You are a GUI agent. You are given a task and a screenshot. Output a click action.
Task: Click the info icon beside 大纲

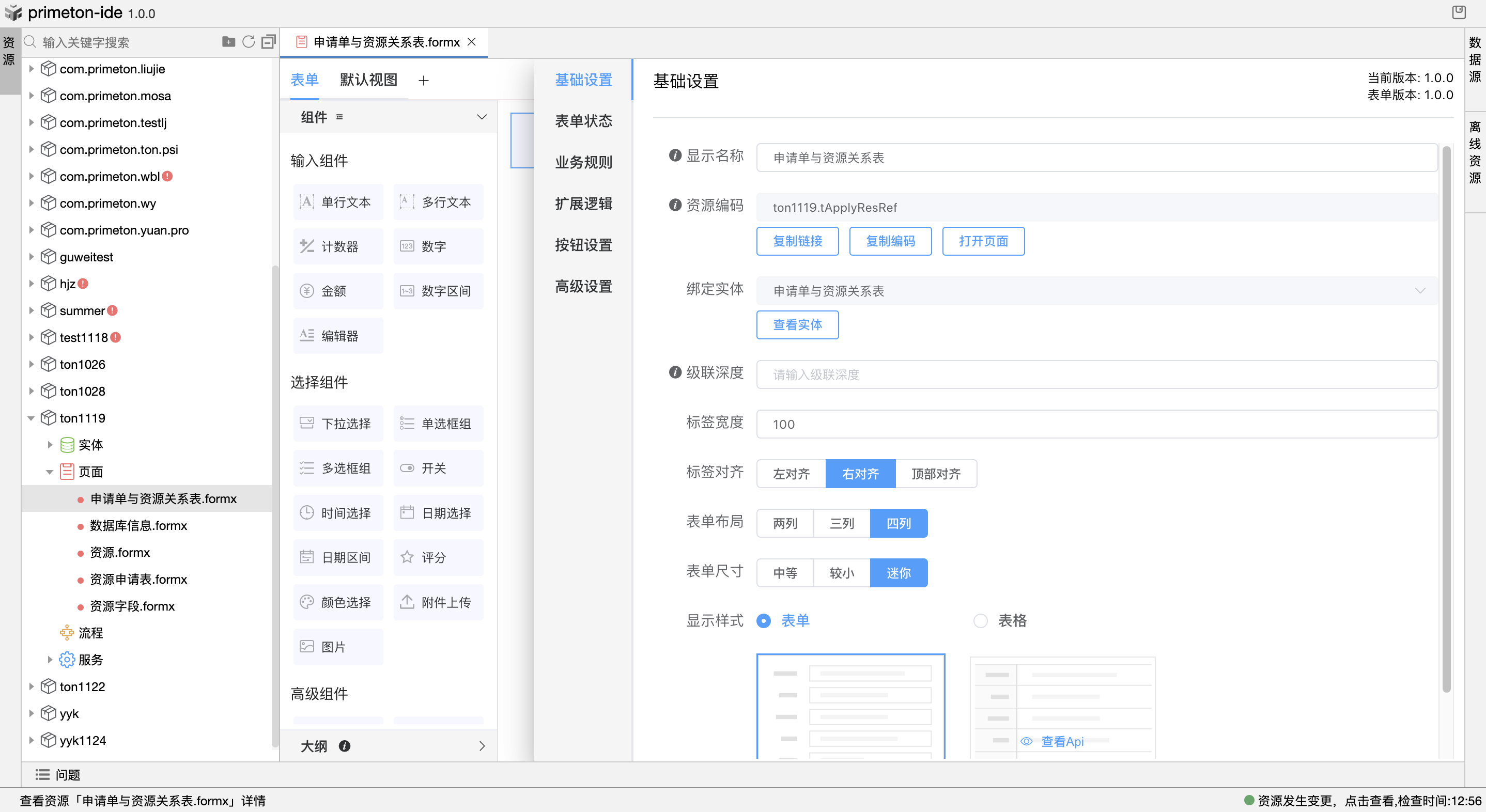345,746
